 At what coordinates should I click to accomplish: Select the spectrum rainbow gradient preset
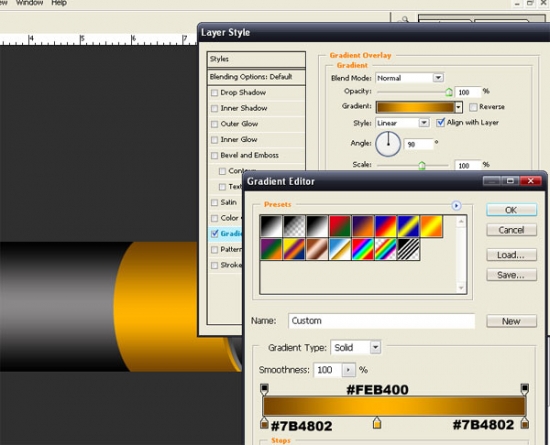363,249
